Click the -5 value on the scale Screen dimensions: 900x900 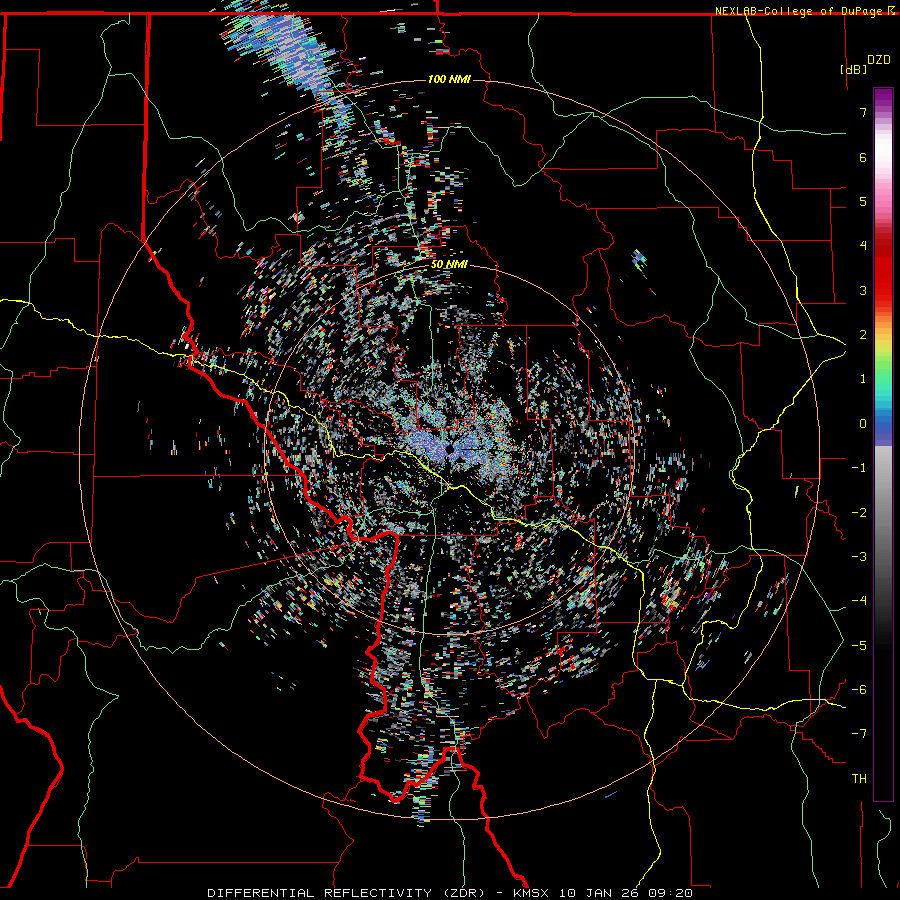tap(859, 646)
